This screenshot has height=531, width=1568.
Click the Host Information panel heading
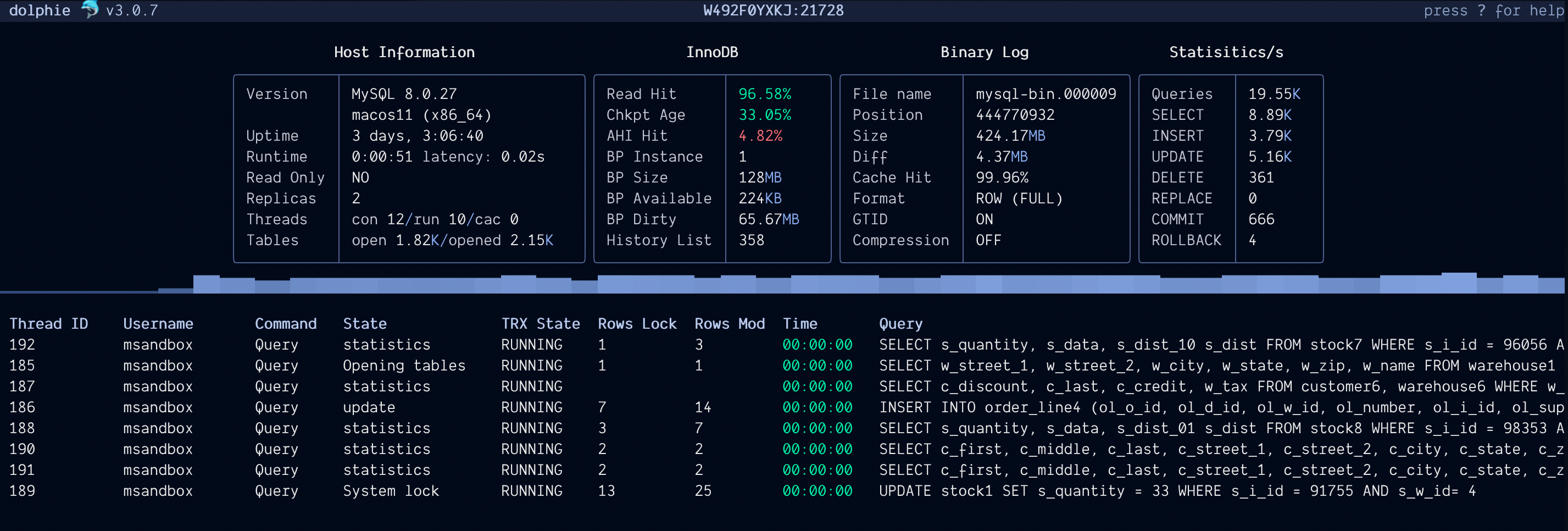click(404, 52)
